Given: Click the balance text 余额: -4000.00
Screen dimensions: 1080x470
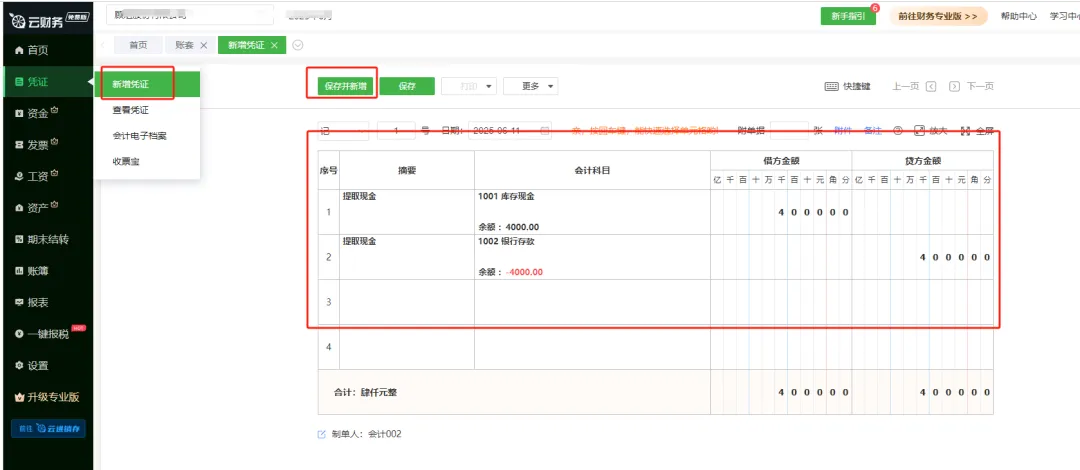Looking at the screenshot, I should click(x=510, y=272).
